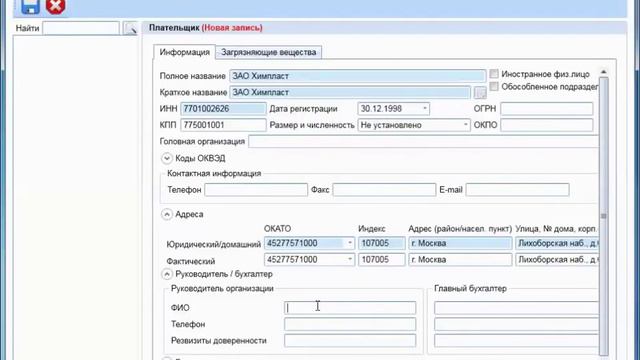Click the second Главный бухгалтер field
The height and width of the screenshot is (360, 640).
(516, 324)
